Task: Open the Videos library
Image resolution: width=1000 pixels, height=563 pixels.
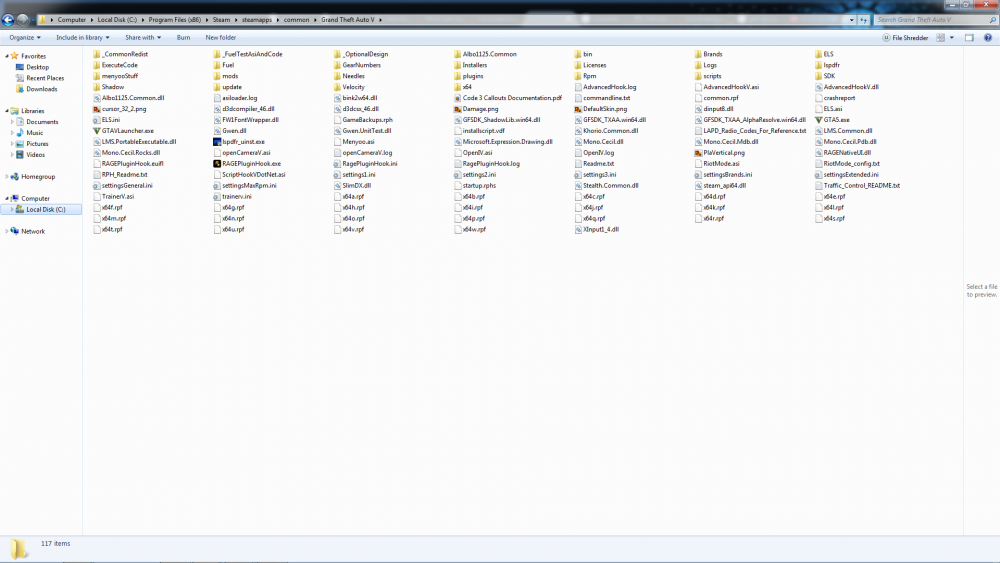Action: tap(35, 155)
